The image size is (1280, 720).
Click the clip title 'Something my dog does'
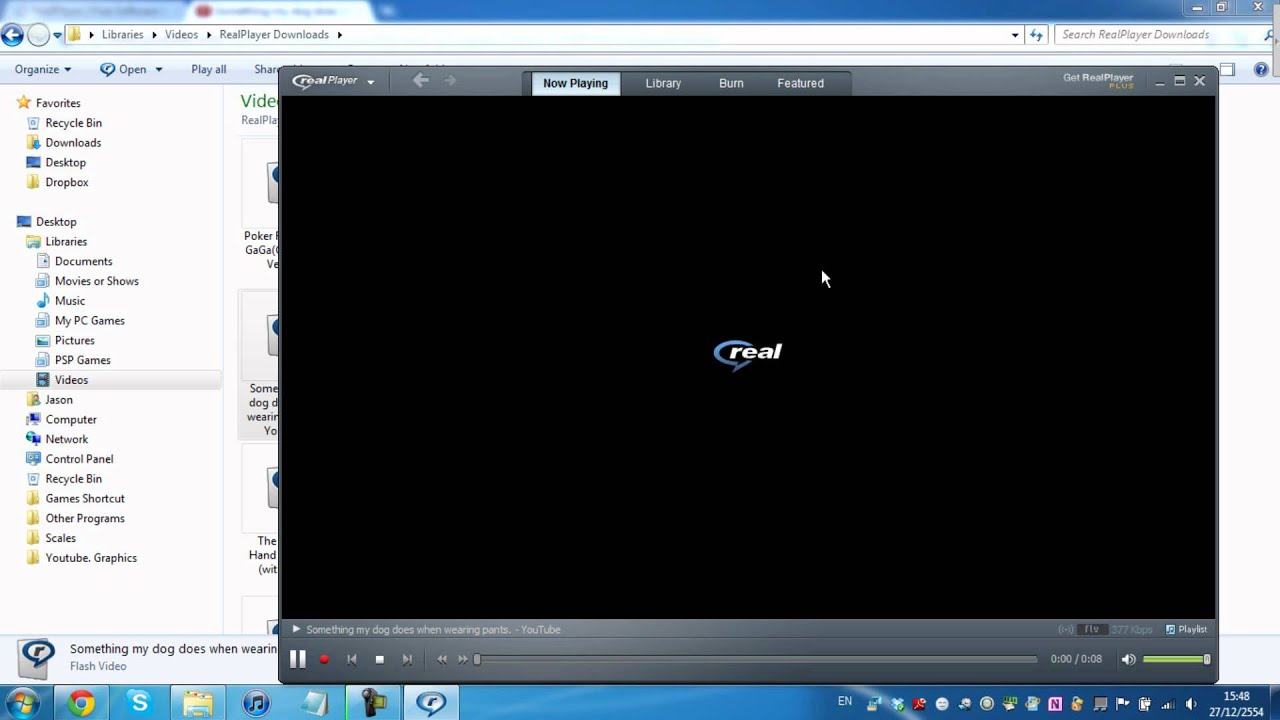point(433,629)
